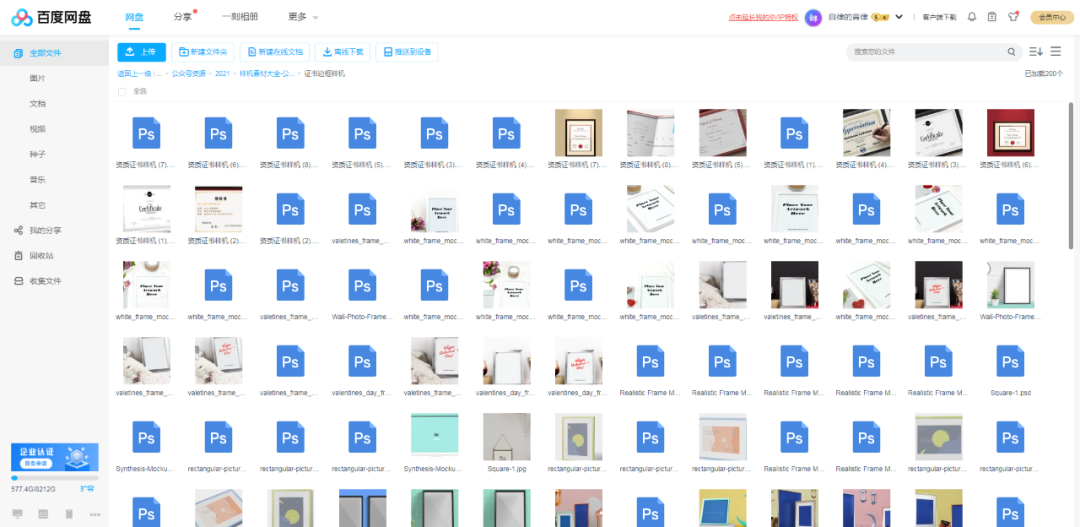Click the 回收站 recycle bin icon
Image resolution: width=1080 pixels, height=527 pixels.
[x=19, y=256]
